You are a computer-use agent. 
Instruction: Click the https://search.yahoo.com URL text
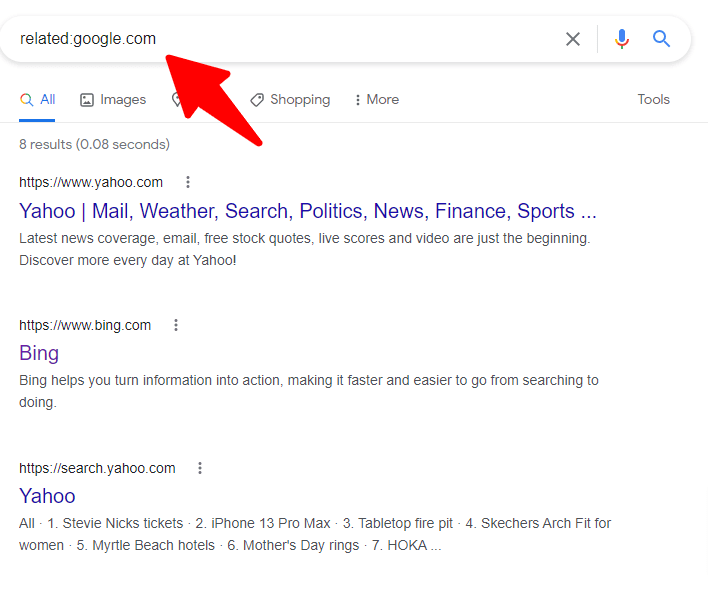pyautogui.click(x=97, y=469)
